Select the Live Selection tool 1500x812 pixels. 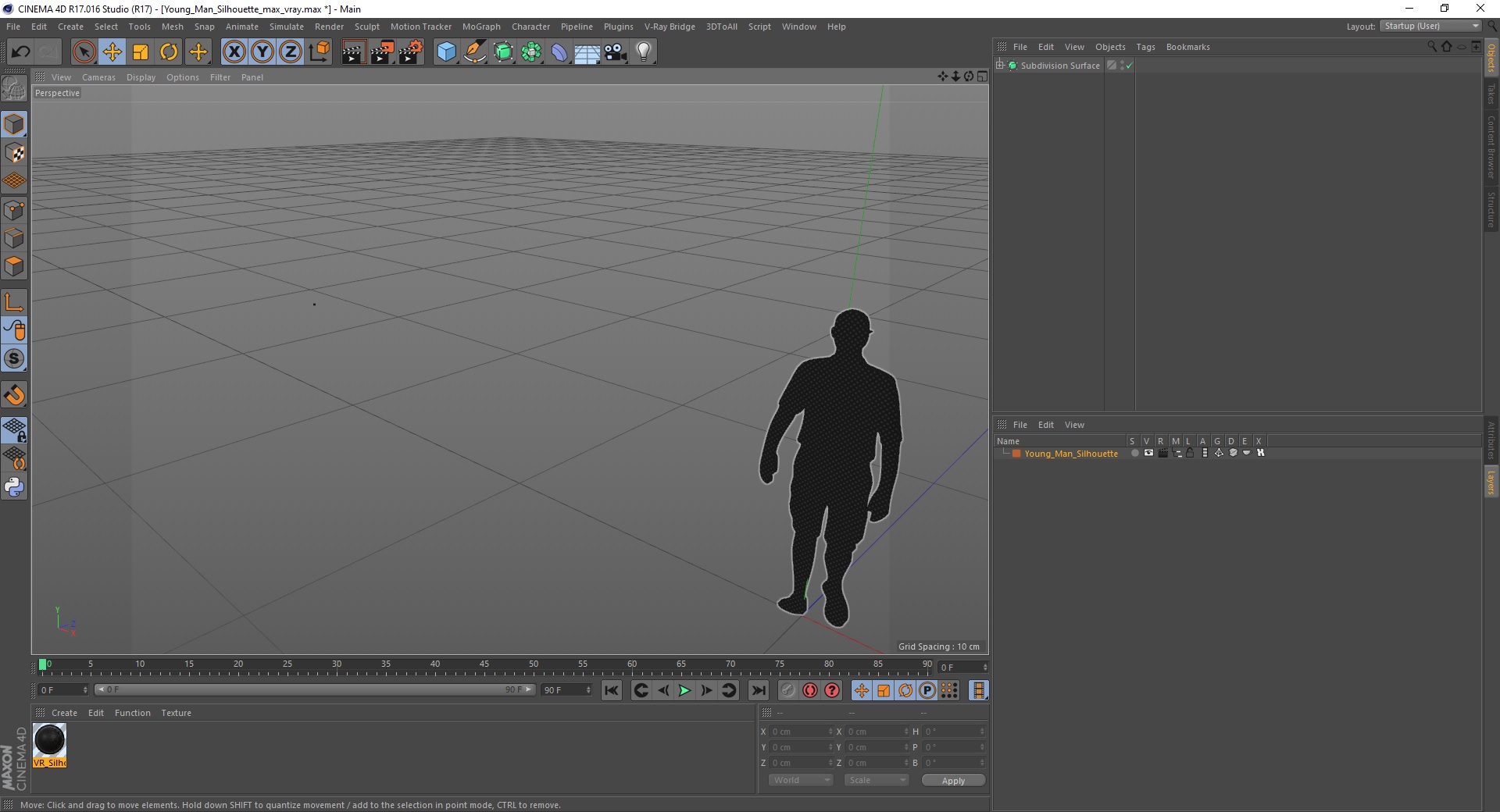[84, 52]
